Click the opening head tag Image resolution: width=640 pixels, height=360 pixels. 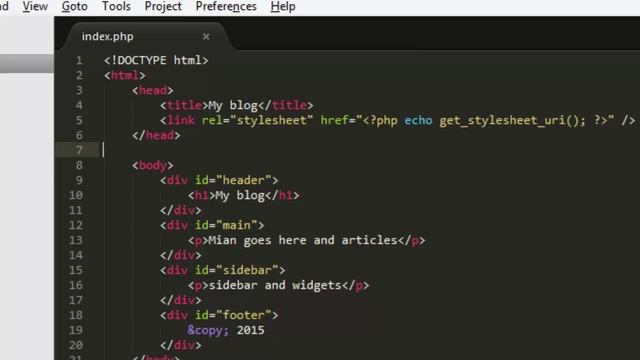(x=153, y=91)
